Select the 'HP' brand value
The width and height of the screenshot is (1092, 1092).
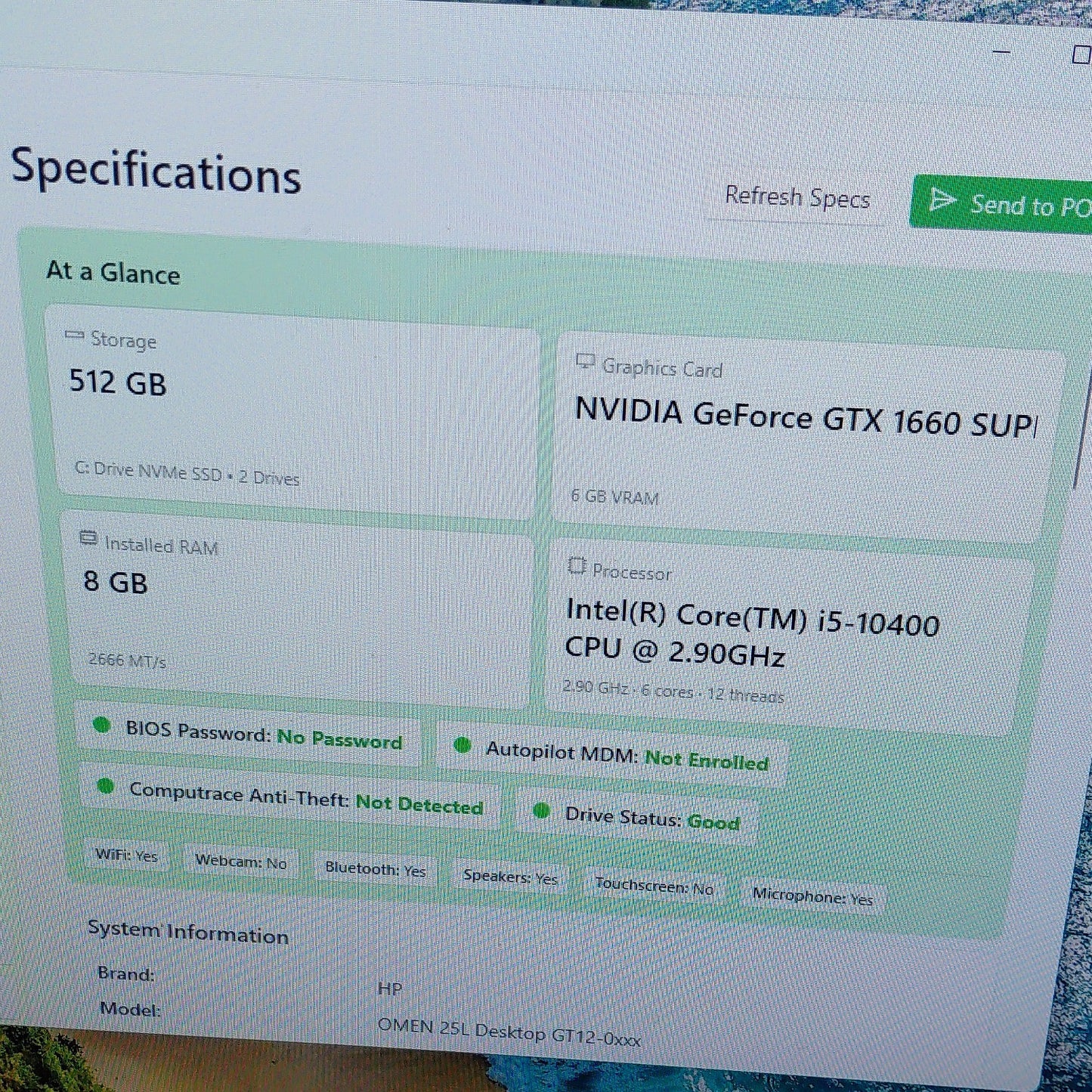click(389, 988)
